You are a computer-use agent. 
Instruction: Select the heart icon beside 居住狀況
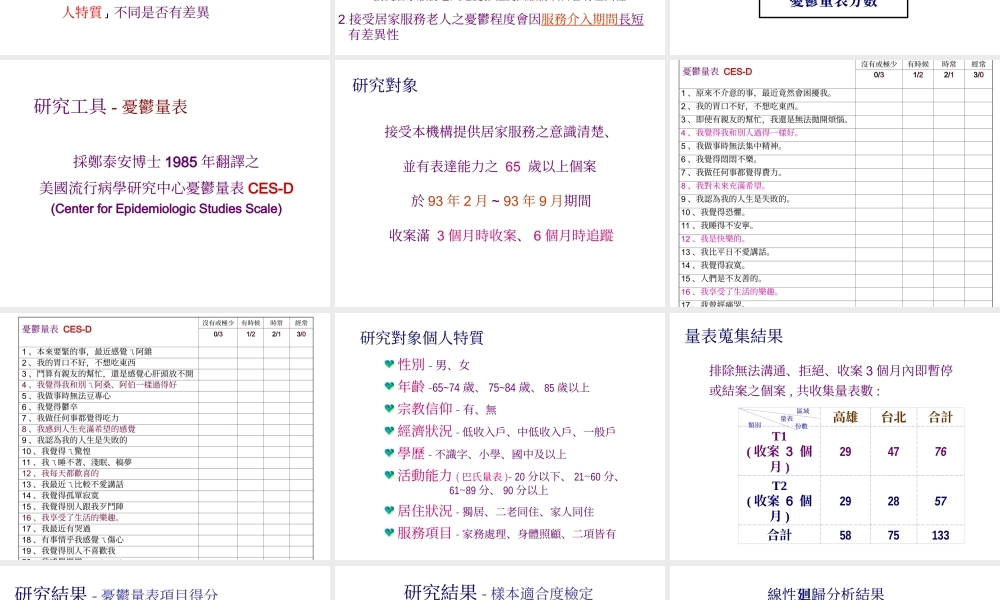point(389,510)
